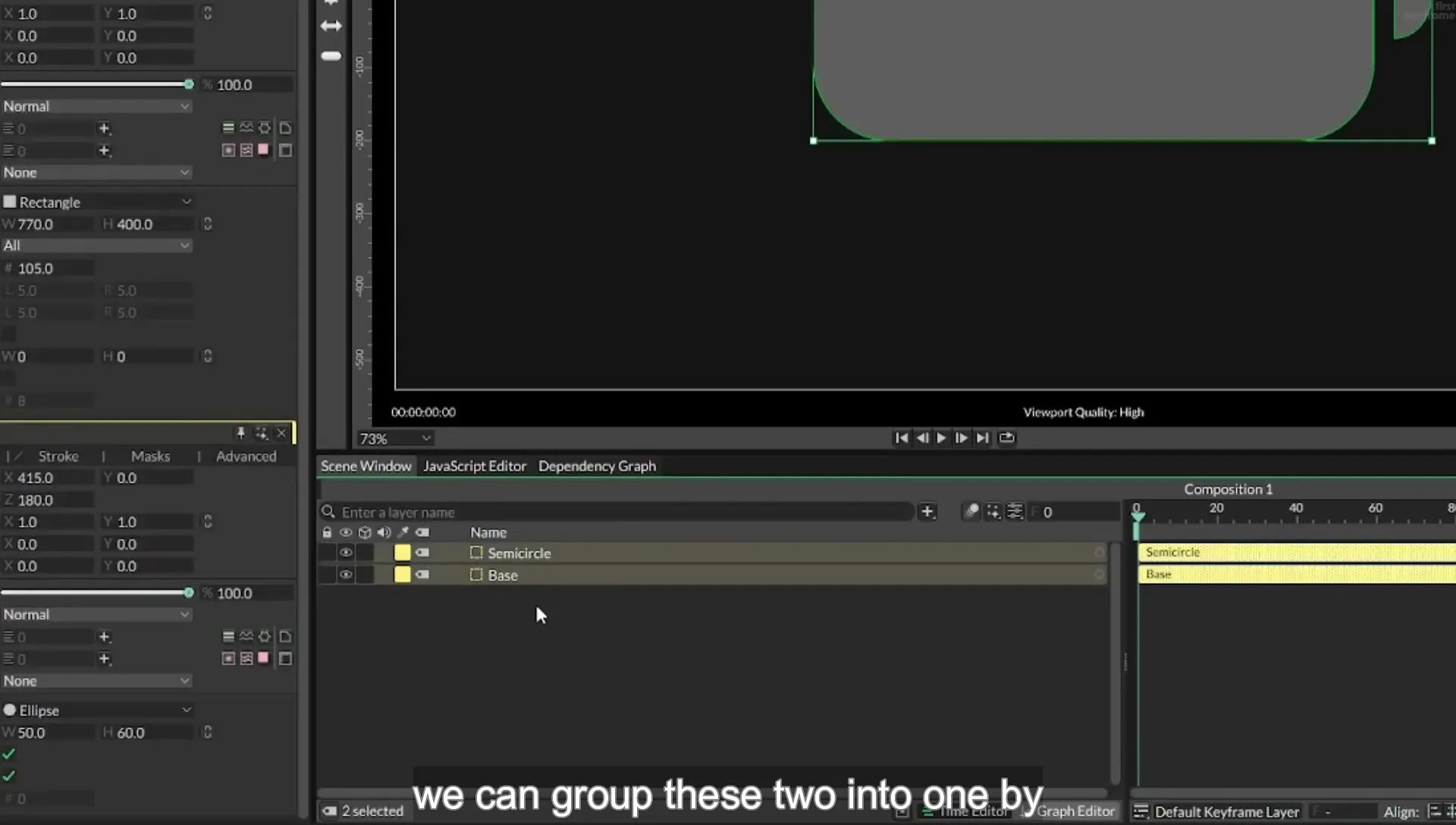Viewport: 1456px width, 825px height.
Task: Click the tag column header icon
Action: [x=422, y=532]
